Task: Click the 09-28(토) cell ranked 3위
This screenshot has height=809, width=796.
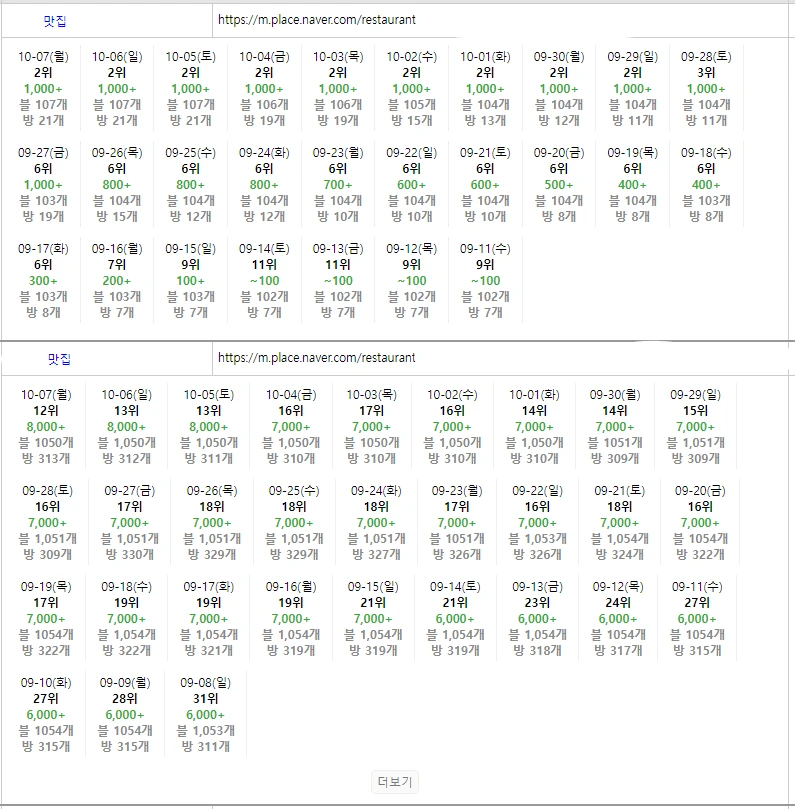Action: 706,89
